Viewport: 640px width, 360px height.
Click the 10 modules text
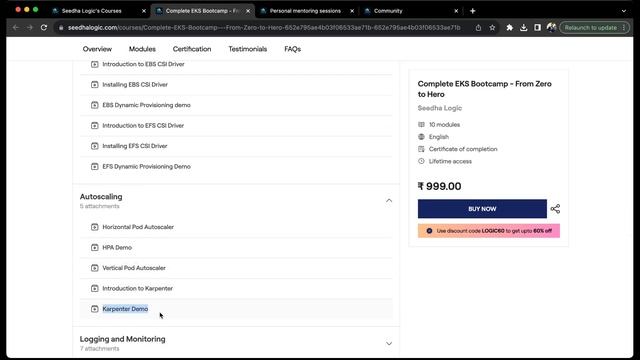(444, 124)
